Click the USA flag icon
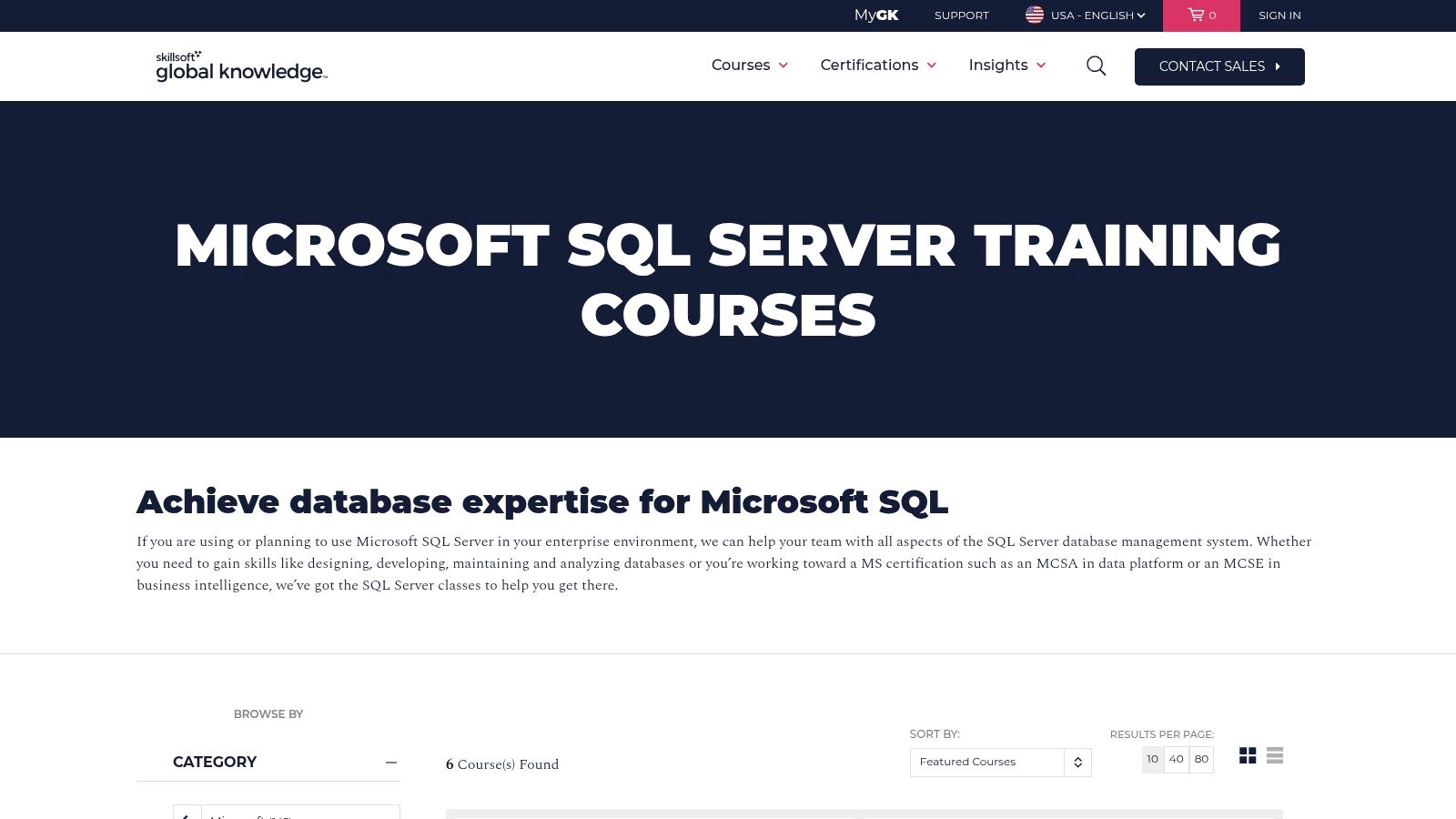Image resolution: width=1456 pixels, height=819 pixels. pyautogui.click(x=1035, y=15)
